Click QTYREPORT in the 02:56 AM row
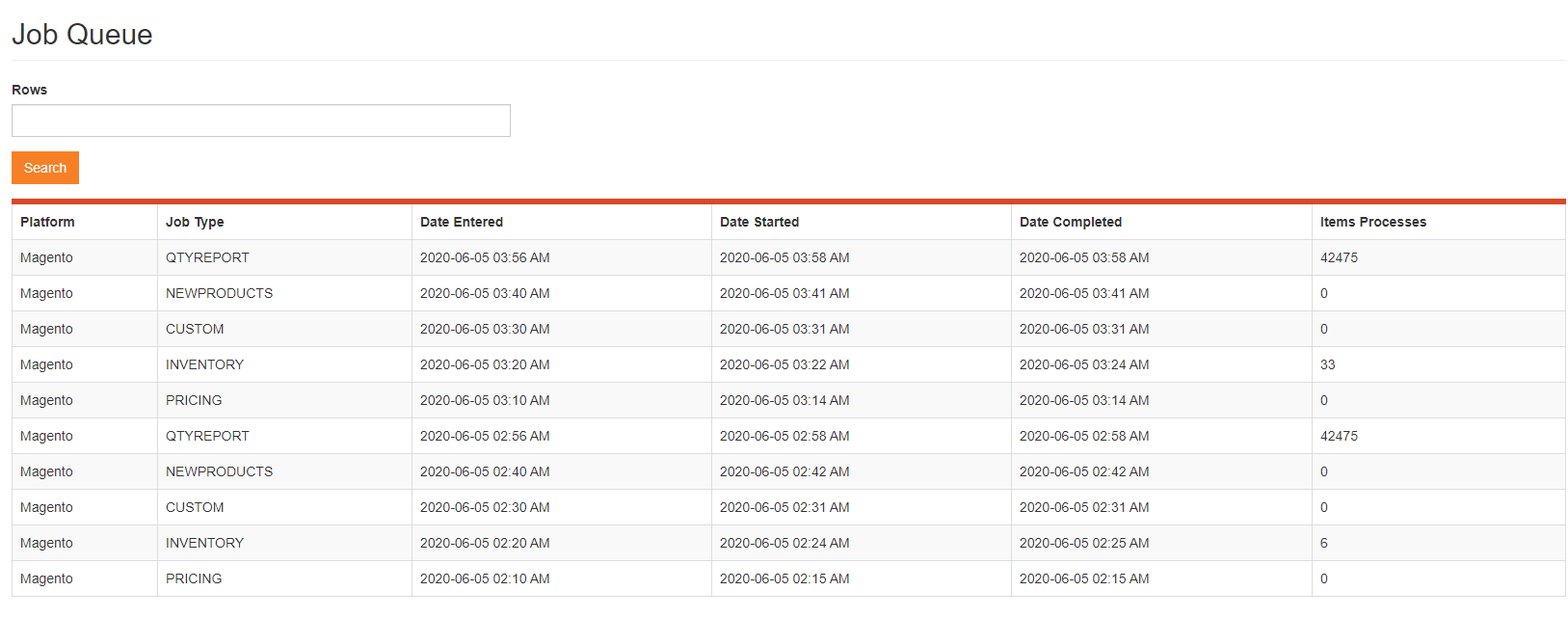 (207, 436)
